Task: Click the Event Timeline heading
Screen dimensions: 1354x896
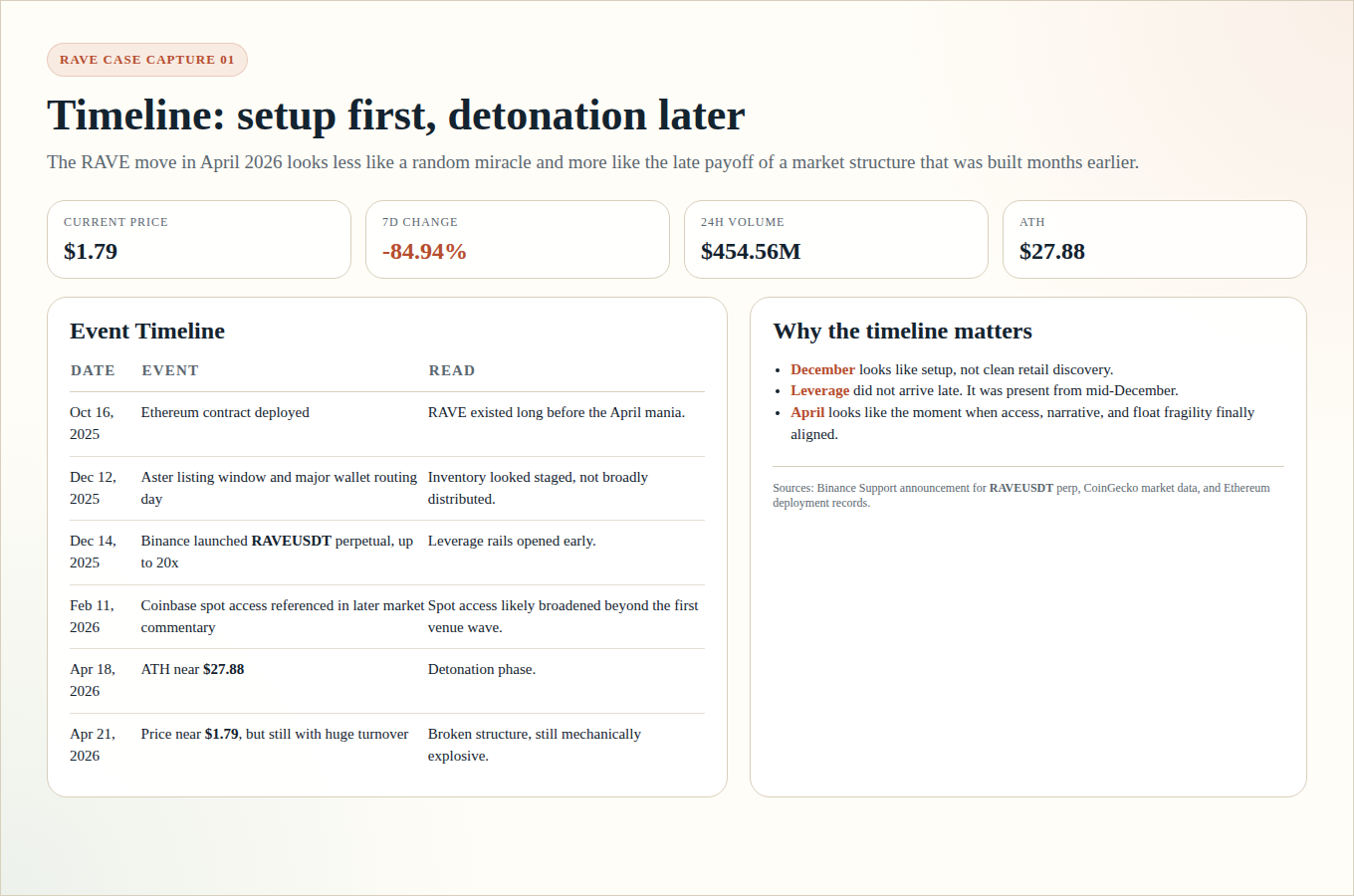Action: click(147, 332)
